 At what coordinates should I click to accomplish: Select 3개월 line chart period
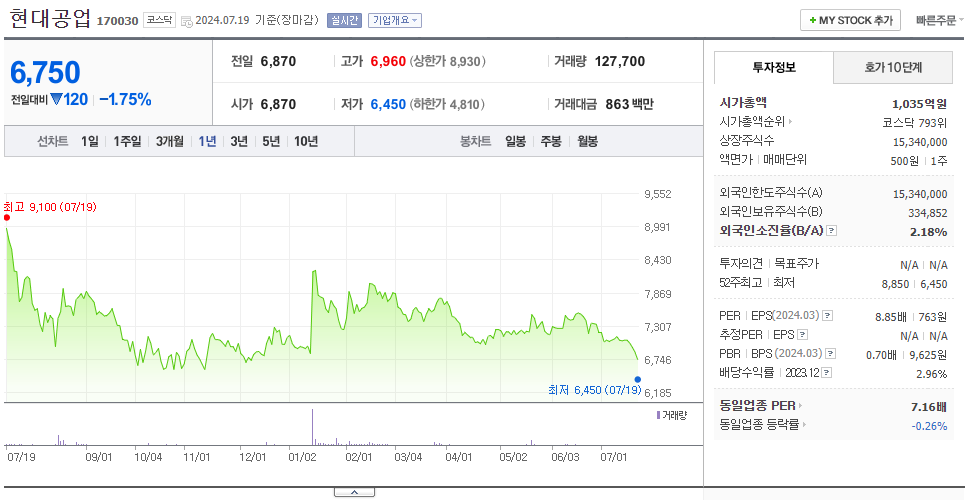click(170, 141)
